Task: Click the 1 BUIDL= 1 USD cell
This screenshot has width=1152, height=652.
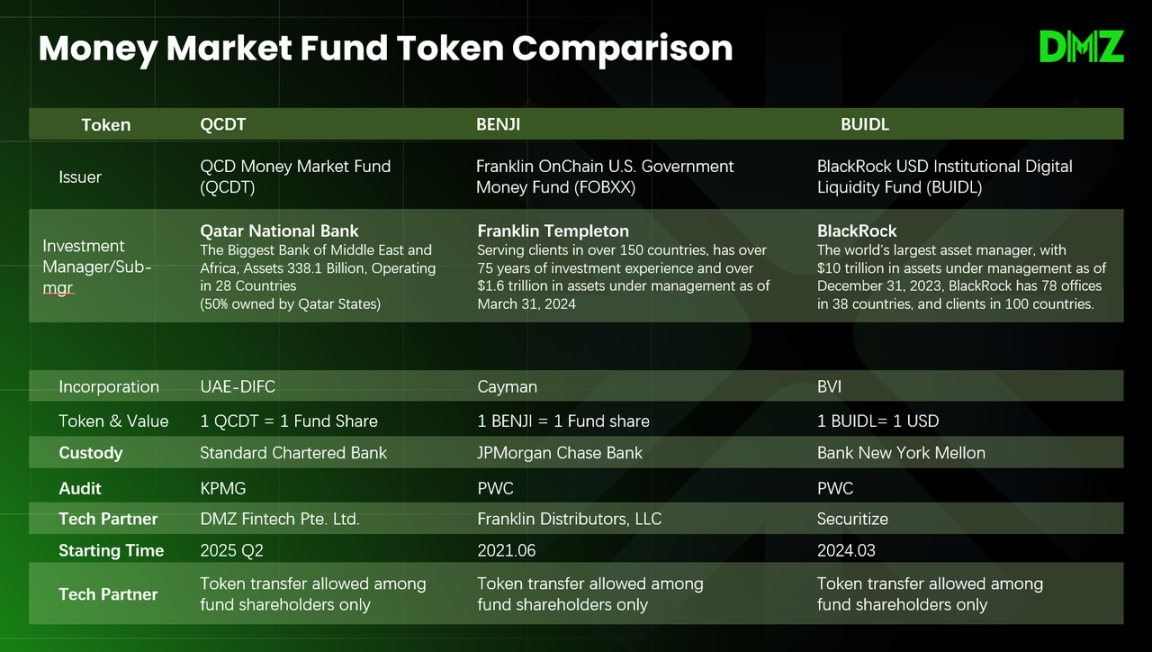Action: pyautogui.click(x=878, y=421)
